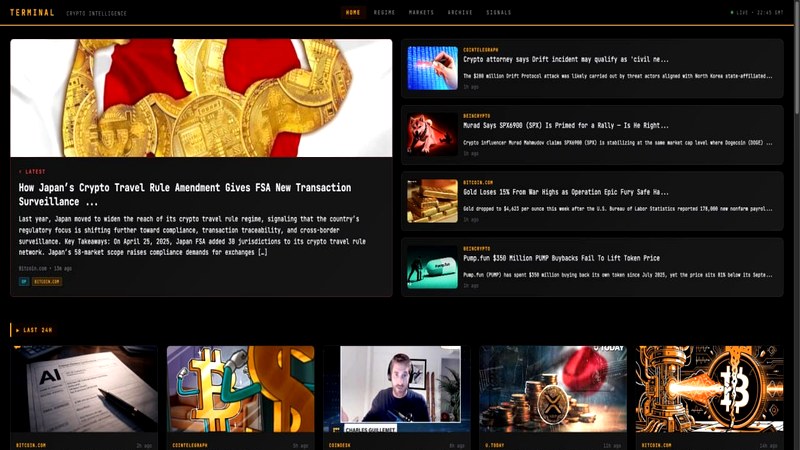
Task: Go to the Archive tab
Action: (x=460, y=12)
